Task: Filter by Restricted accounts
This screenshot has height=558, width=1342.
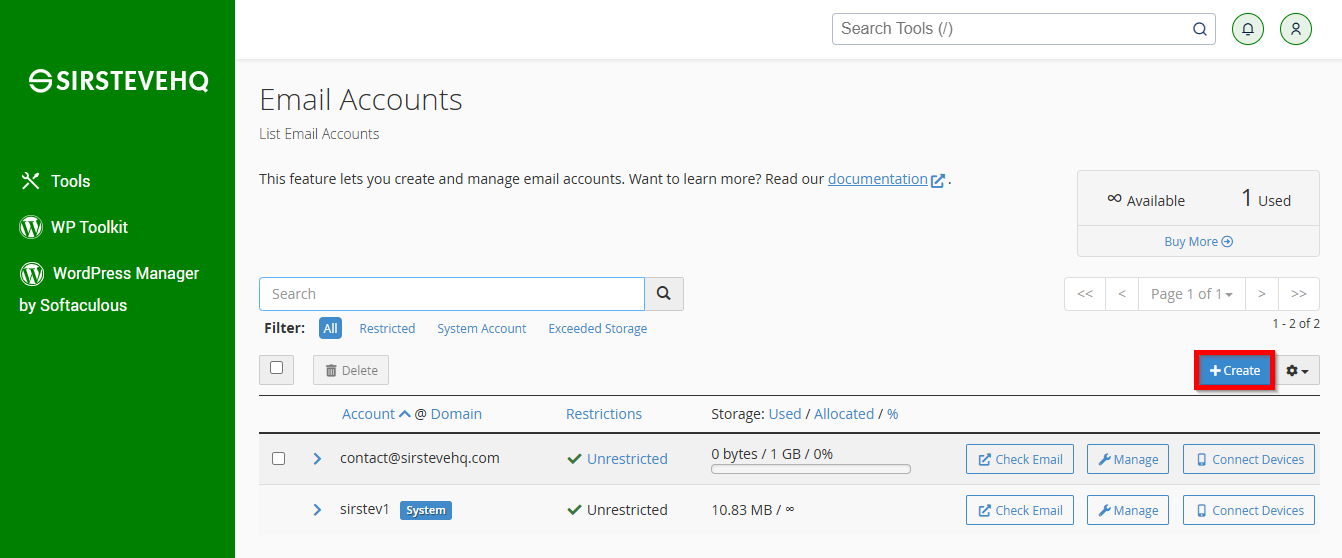Action: (x=387, y=328)
